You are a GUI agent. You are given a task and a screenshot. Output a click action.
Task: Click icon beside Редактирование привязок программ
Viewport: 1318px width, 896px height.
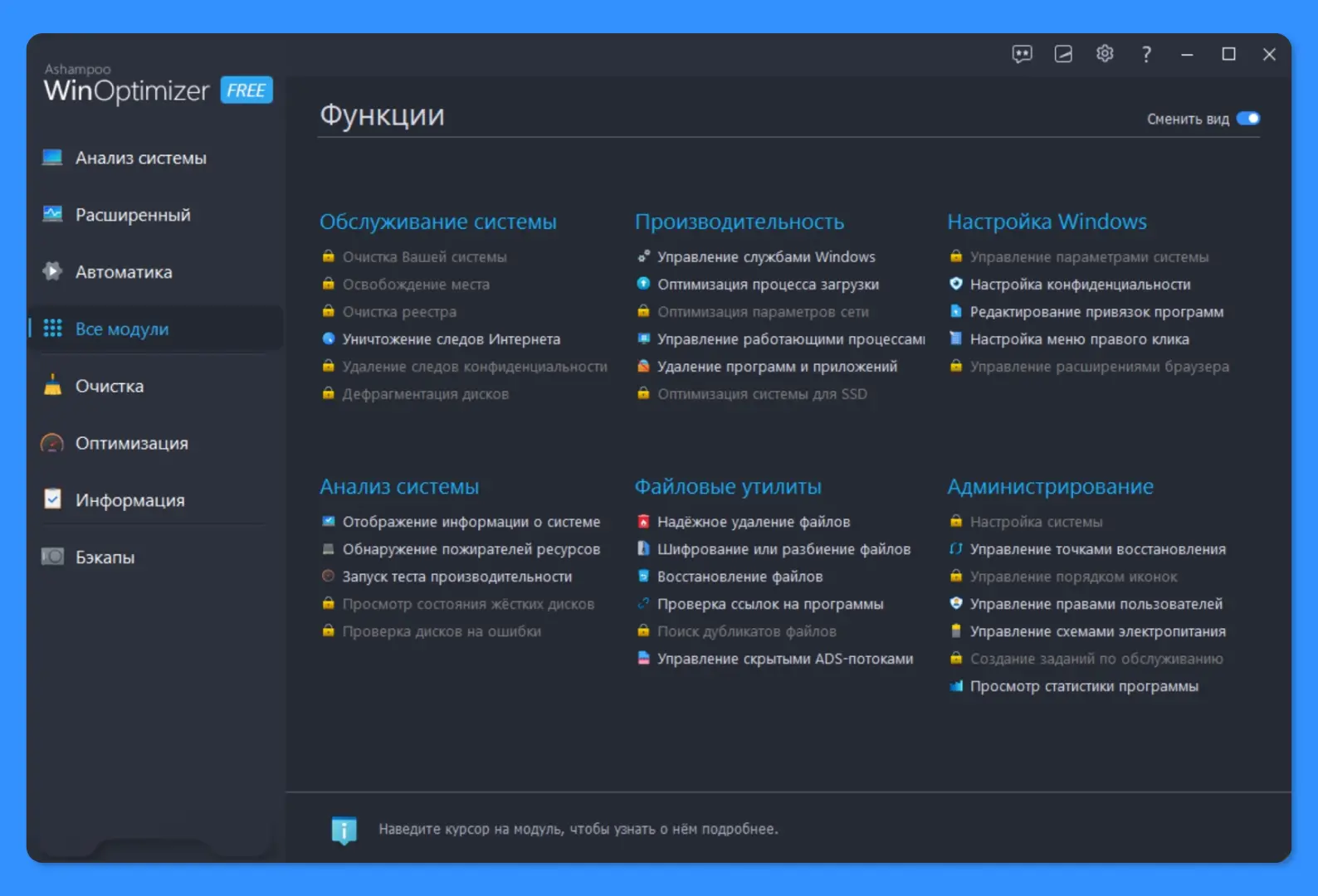pos(956,311)
